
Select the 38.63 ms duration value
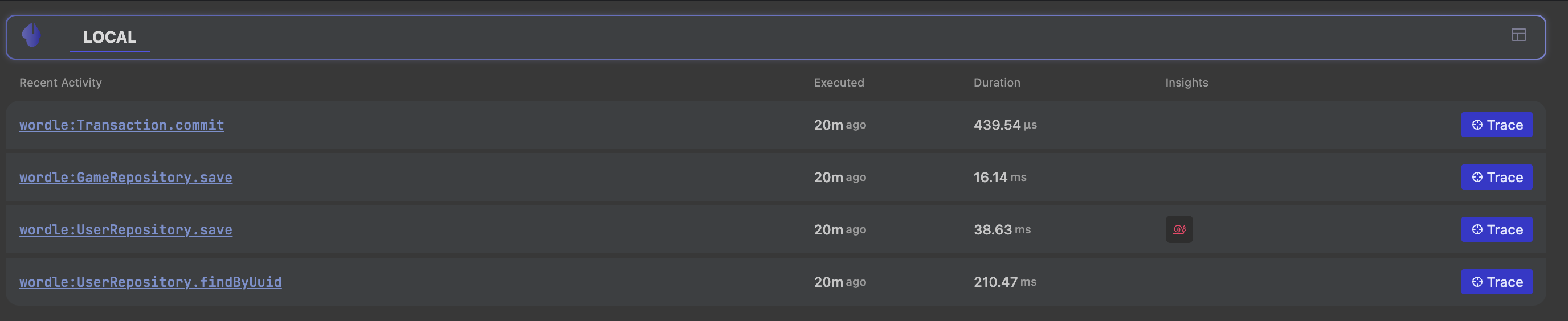point(1002,230)
